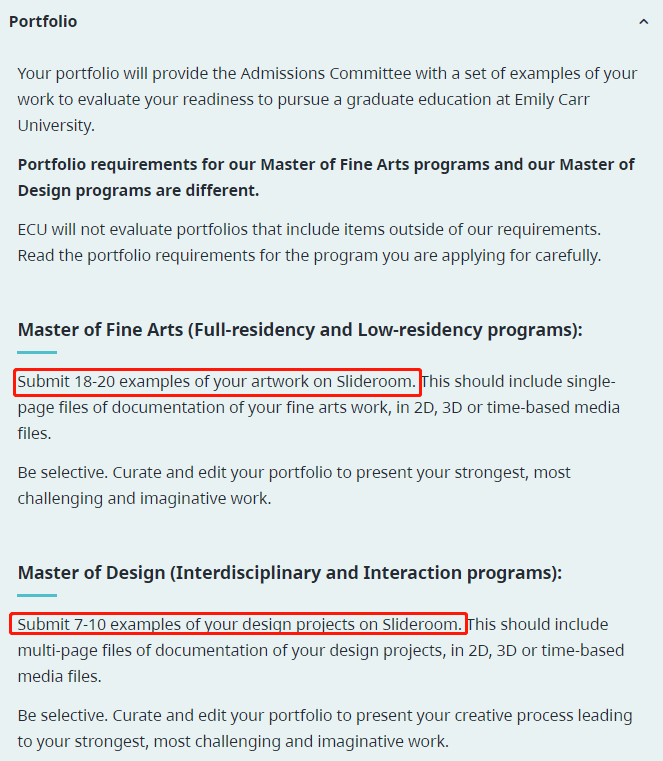Click 'Read the portfolio requirements' sentence
The image size is (663, 761).
pyautogui.click(x=309, y=255)
